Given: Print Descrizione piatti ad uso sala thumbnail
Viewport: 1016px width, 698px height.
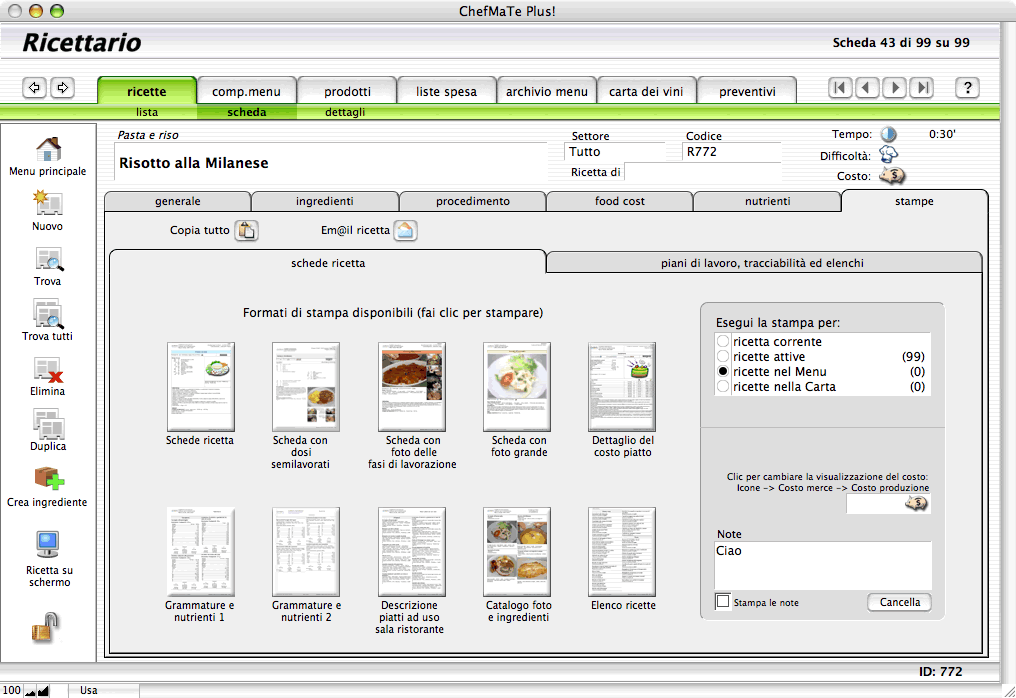Looking at the screenshot, I should click(412, 552).
